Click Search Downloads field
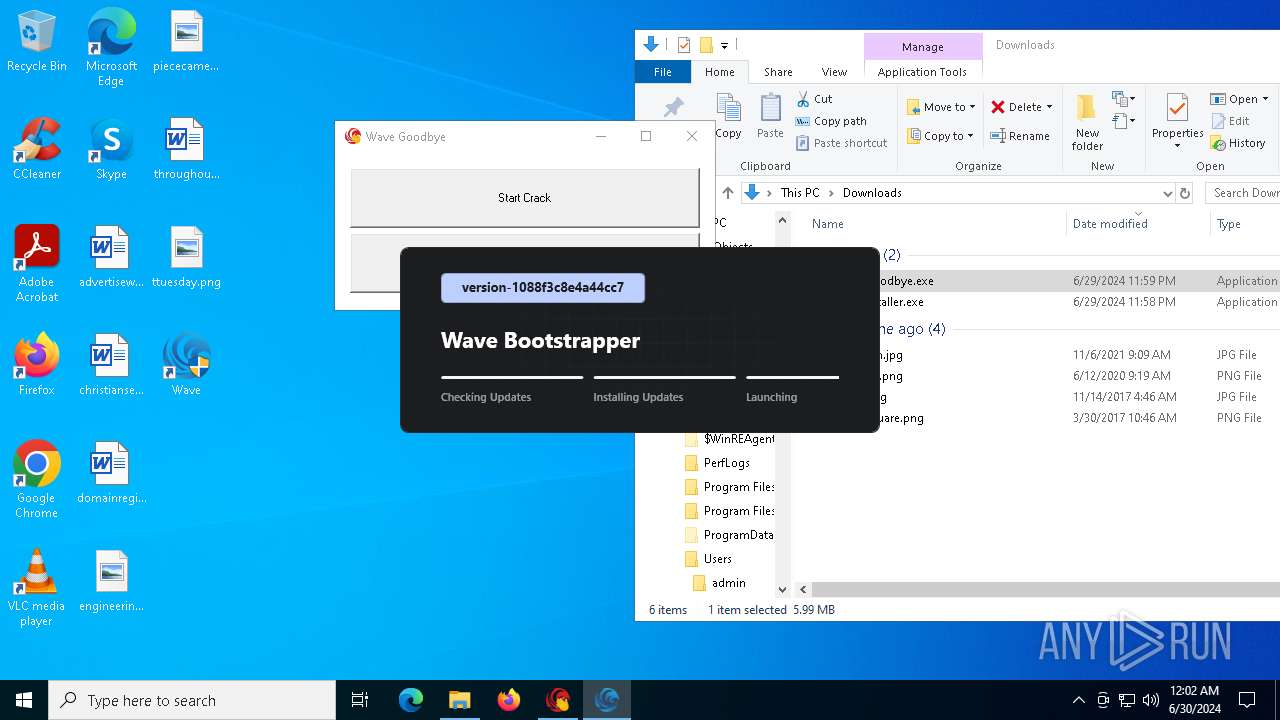This screenshot has height=720, width=1280. pos(1242,193)
